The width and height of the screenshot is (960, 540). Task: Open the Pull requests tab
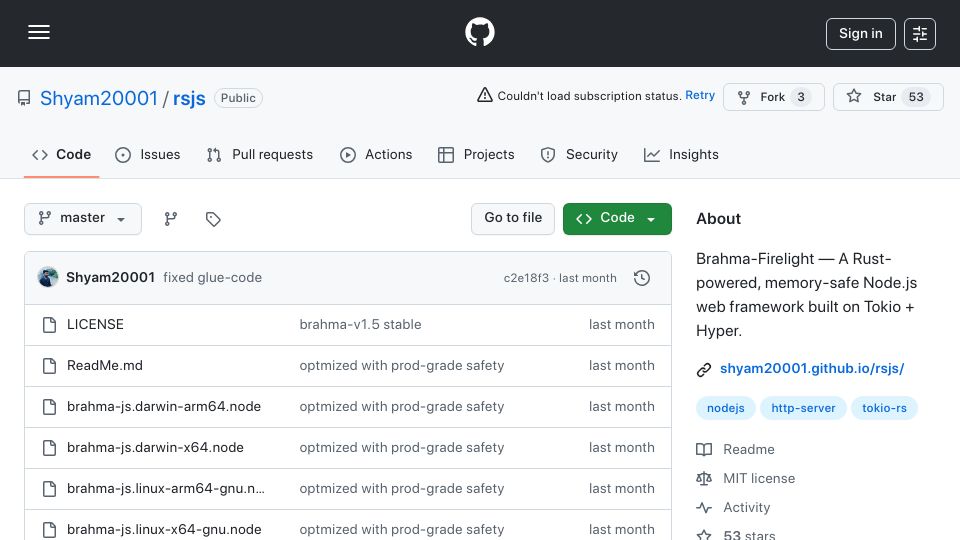click(260, 154)
